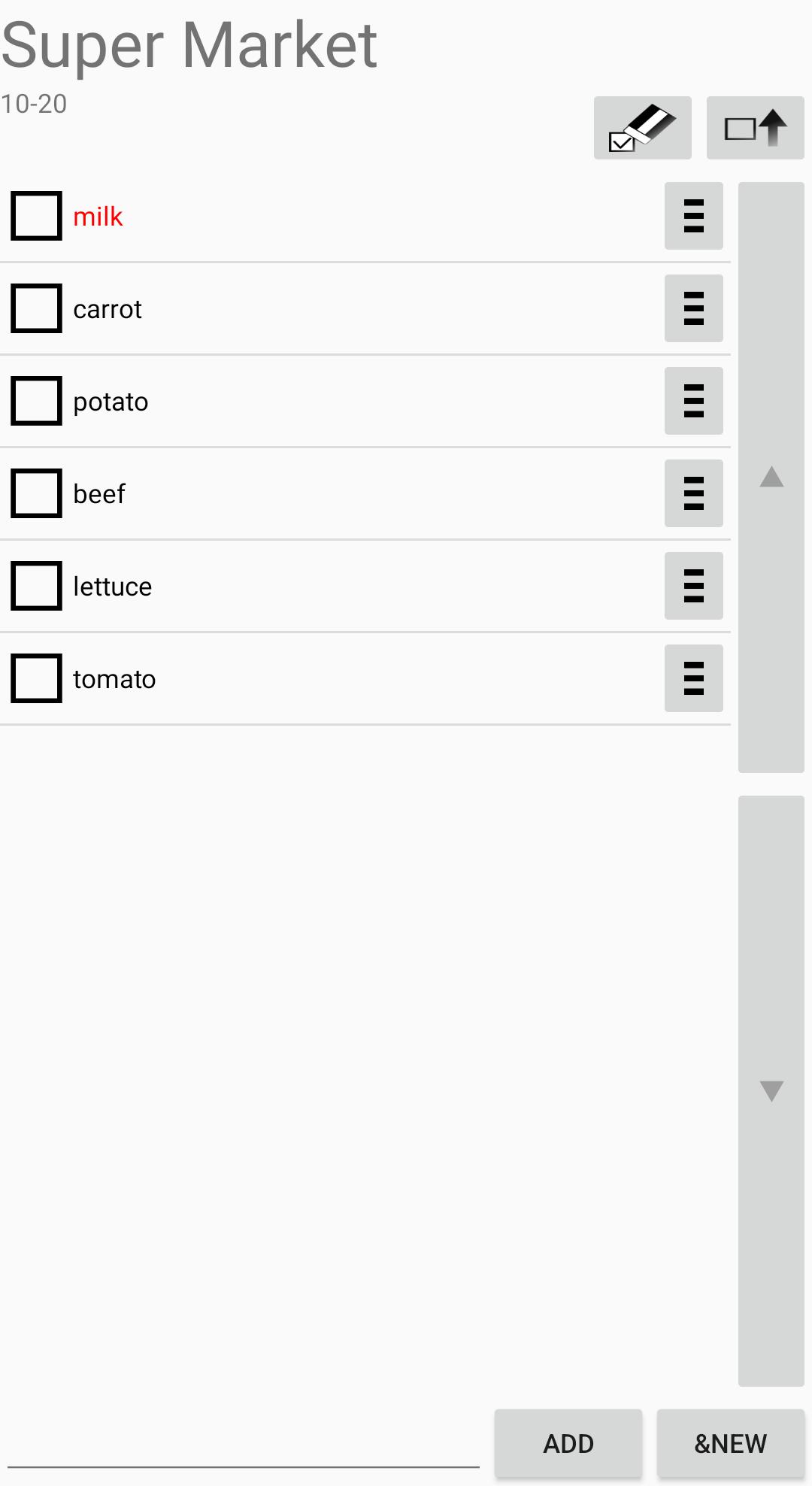Open the tomato item menu handle

tap(693, 678)
